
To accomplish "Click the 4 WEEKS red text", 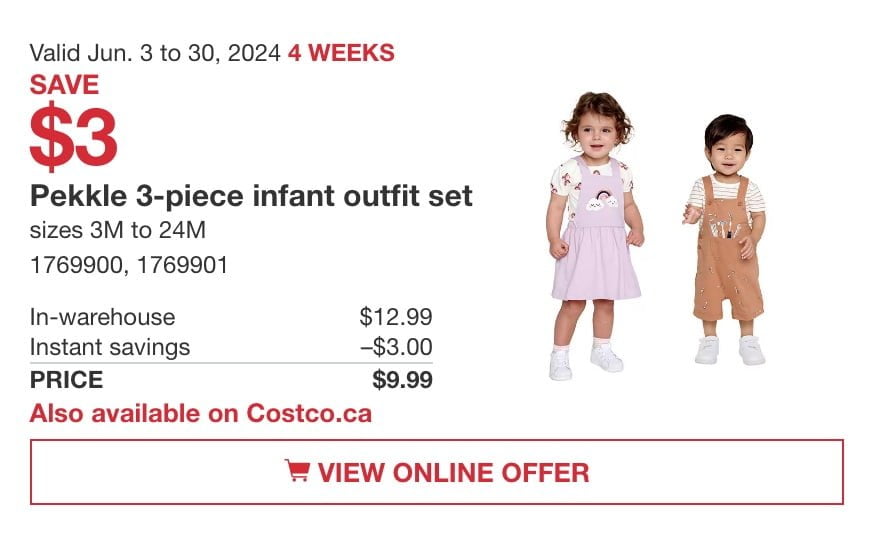I will [x=341, y=54].
